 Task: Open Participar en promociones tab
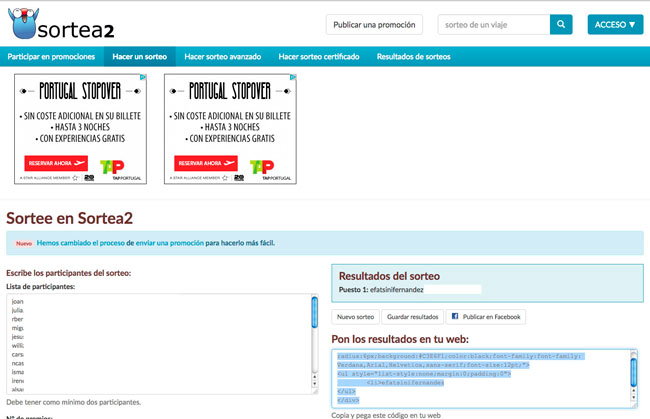(x=51, y=57)
